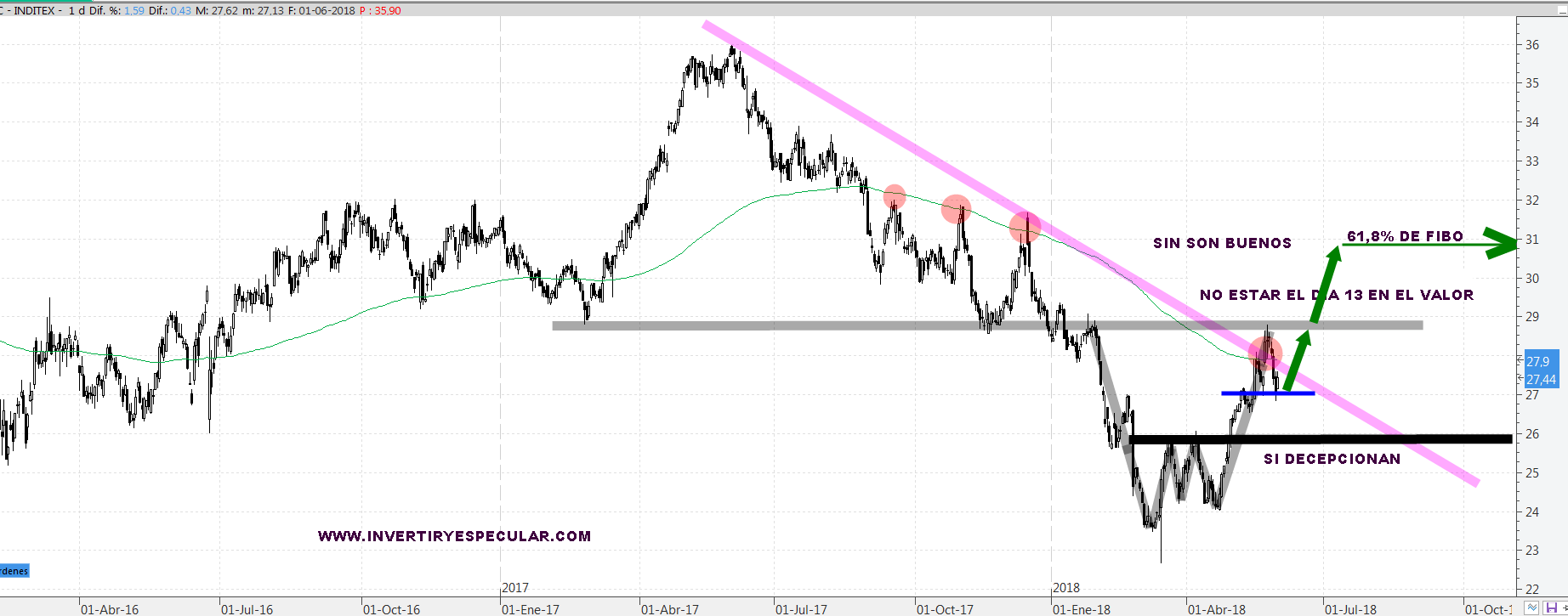Select the 'SI DECEPCIONAN' text label
The height and width of the screenshot is (616, 1568).
tap(1332, 459)
